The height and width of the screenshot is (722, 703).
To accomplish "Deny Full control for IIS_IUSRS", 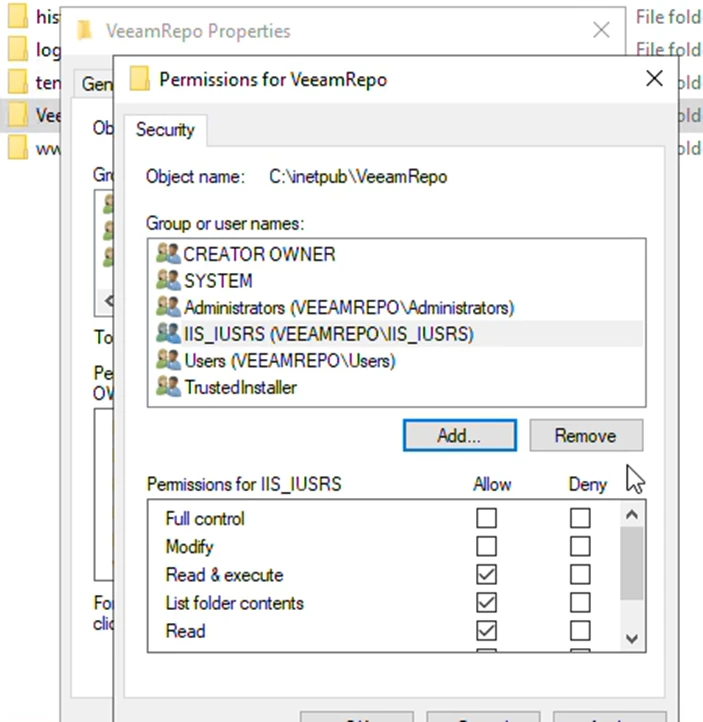I will [x=580, y=518].
